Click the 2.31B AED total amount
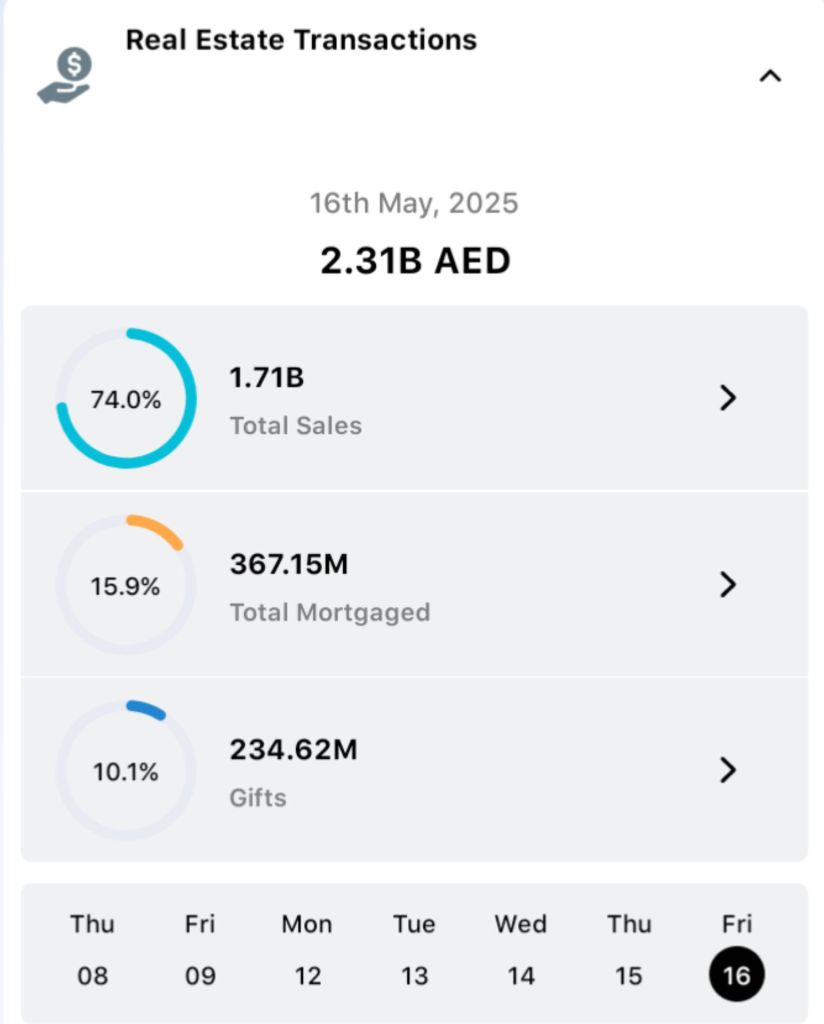824x1024 pixels. tap(415, 261)
